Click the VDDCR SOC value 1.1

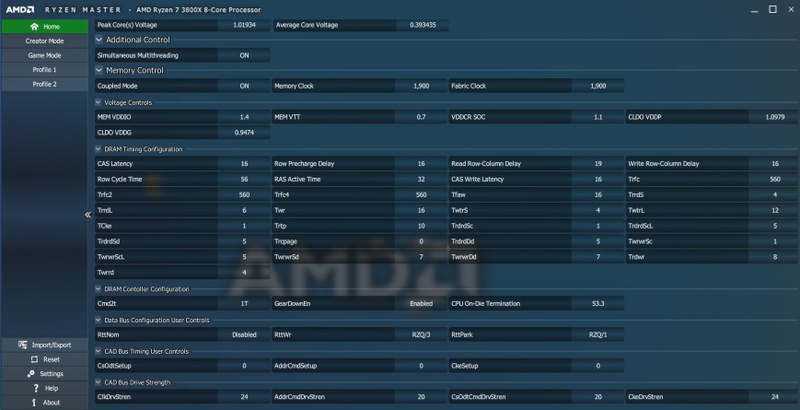pos(598,117)
